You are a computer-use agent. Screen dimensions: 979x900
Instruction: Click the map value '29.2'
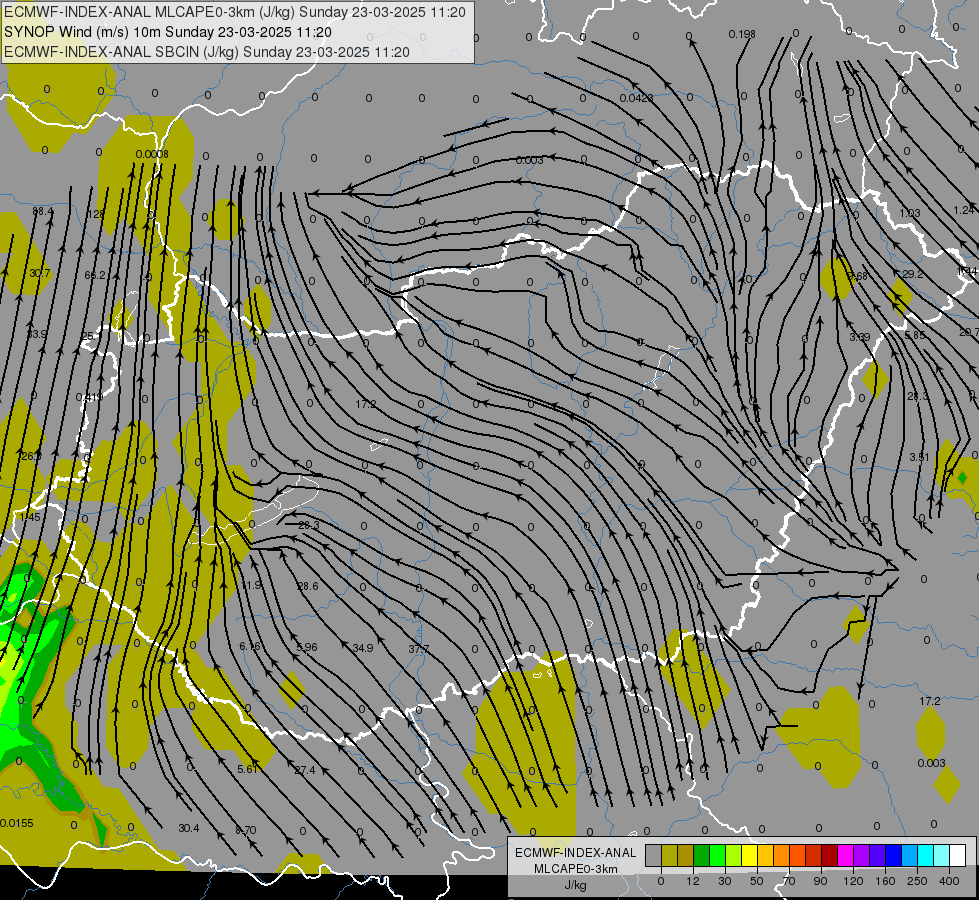click(913, 274)
